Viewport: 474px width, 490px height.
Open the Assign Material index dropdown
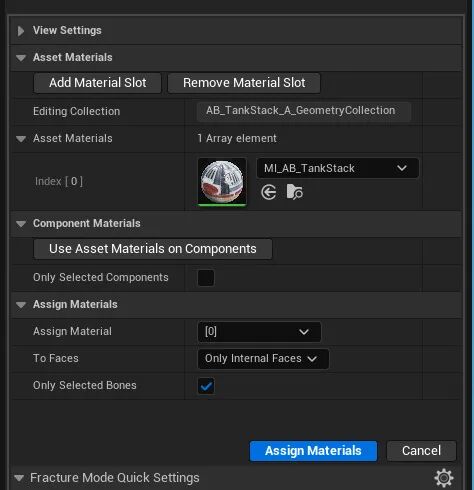click(x=259, y=332)
